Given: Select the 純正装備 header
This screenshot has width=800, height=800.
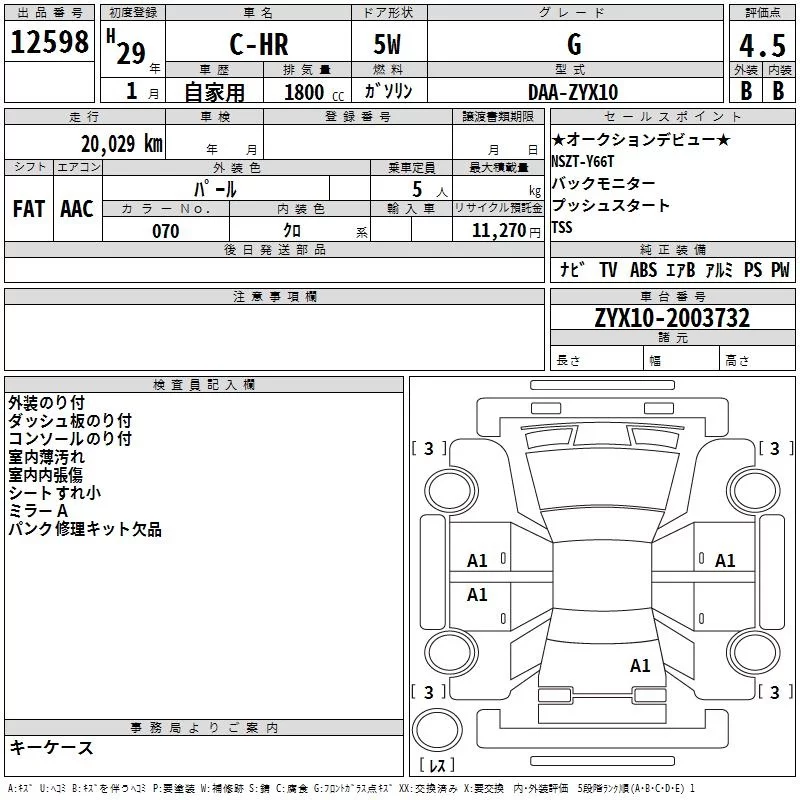Looking at the screenshot, I should [672, 249].
